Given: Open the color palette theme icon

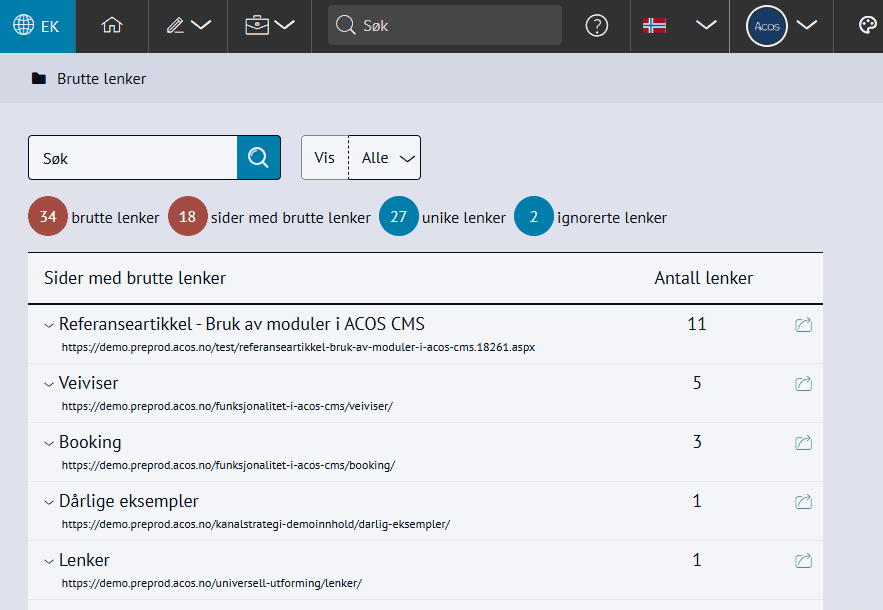Looking at the screenshot, I should pos(869,26).
